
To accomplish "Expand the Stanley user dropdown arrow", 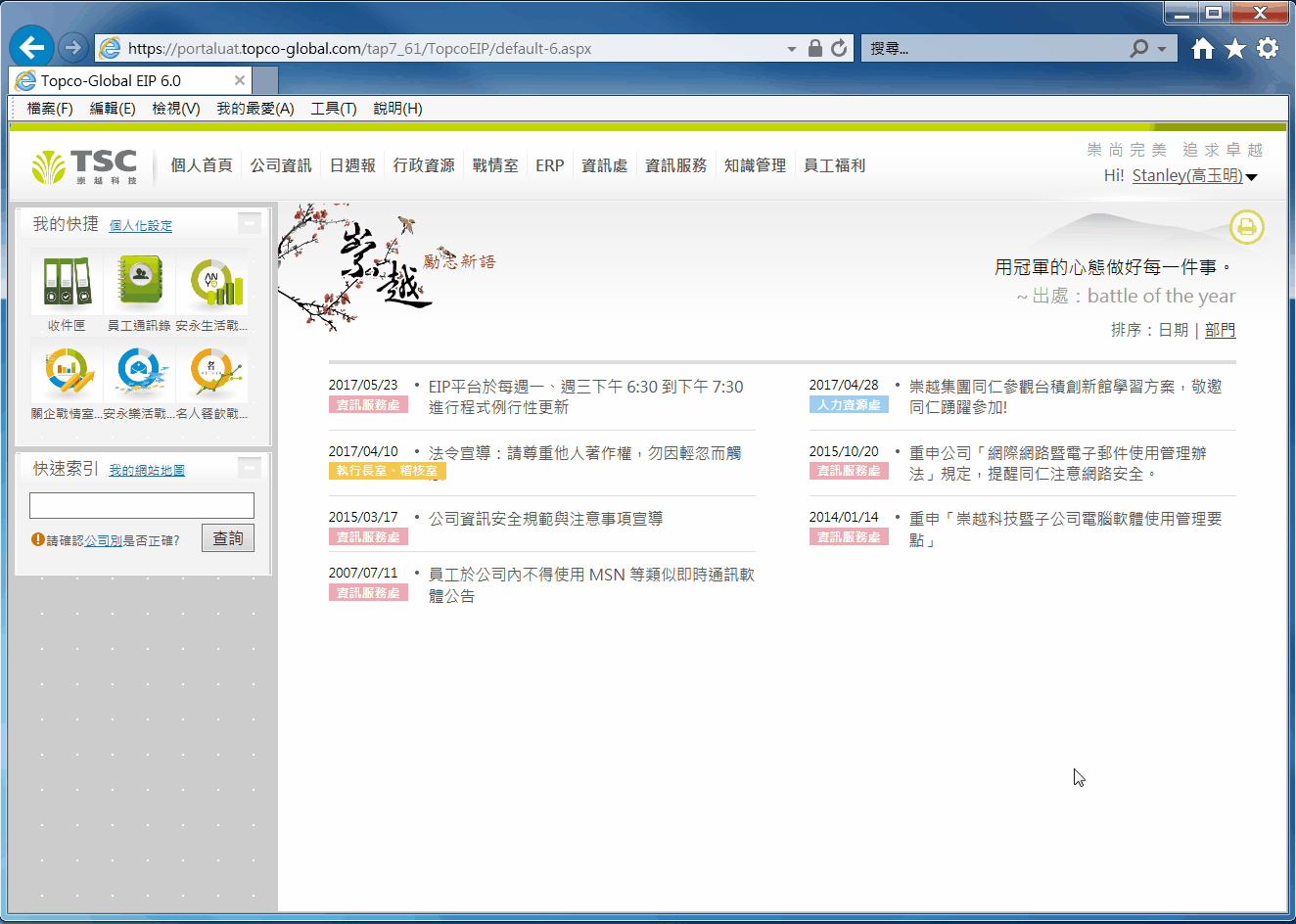I will [1251, 177].
